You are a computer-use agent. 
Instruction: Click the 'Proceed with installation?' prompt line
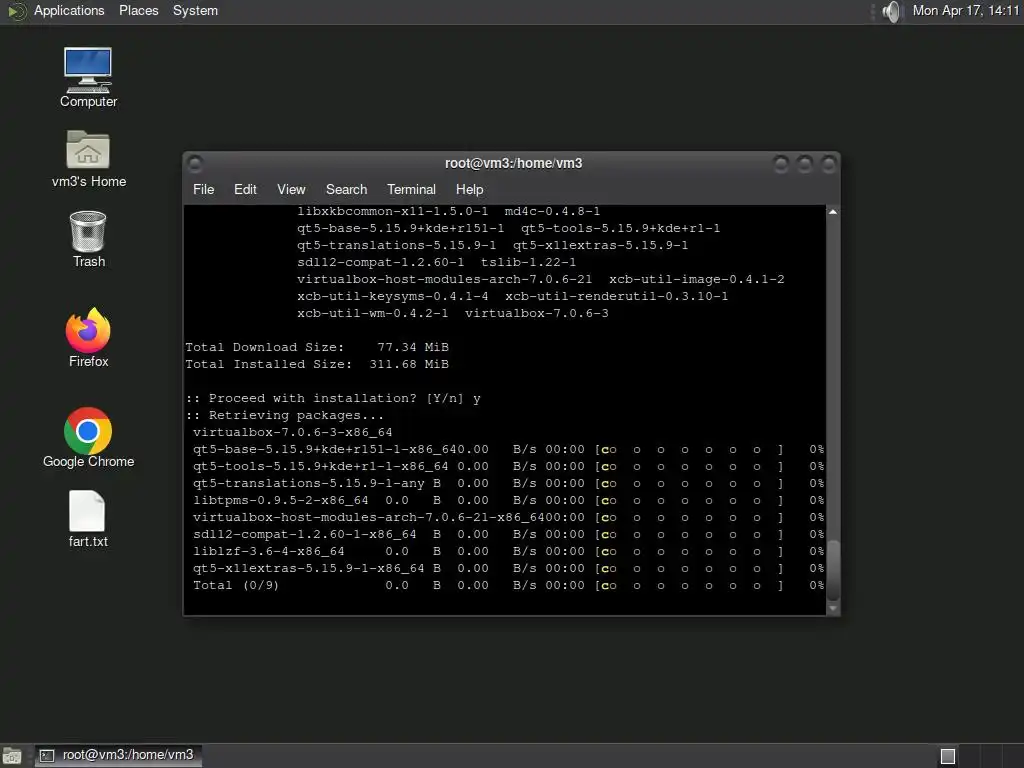333,398
